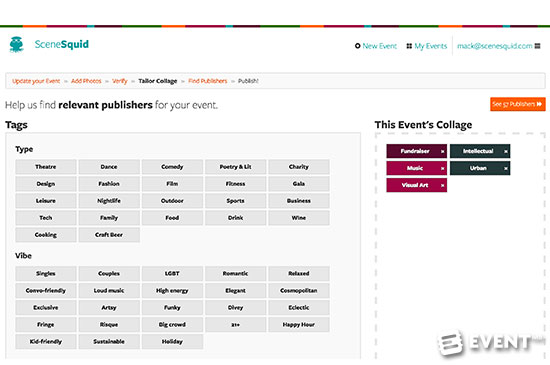The height and width of the screenshot is (365, 550).
Task: Add the Gala tag
Action: pos(299,184)
